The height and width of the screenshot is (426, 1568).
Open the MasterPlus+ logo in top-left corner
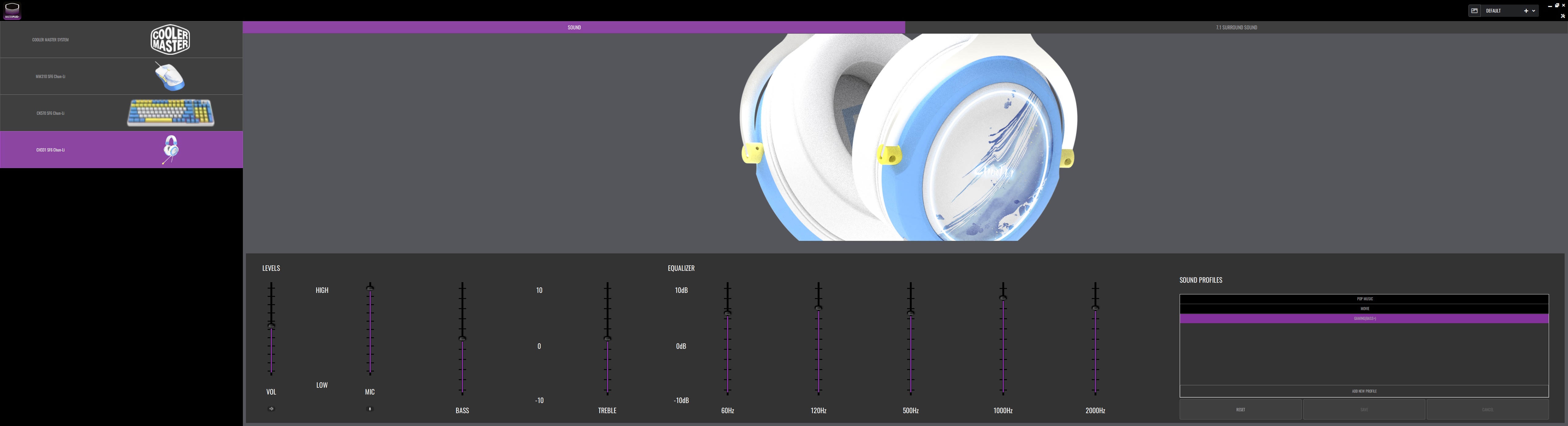[12, 10]
